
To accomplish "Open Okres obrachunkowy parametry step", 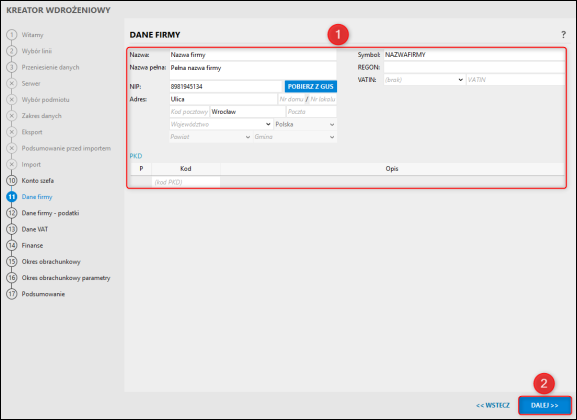I will [x=66, y=278].
